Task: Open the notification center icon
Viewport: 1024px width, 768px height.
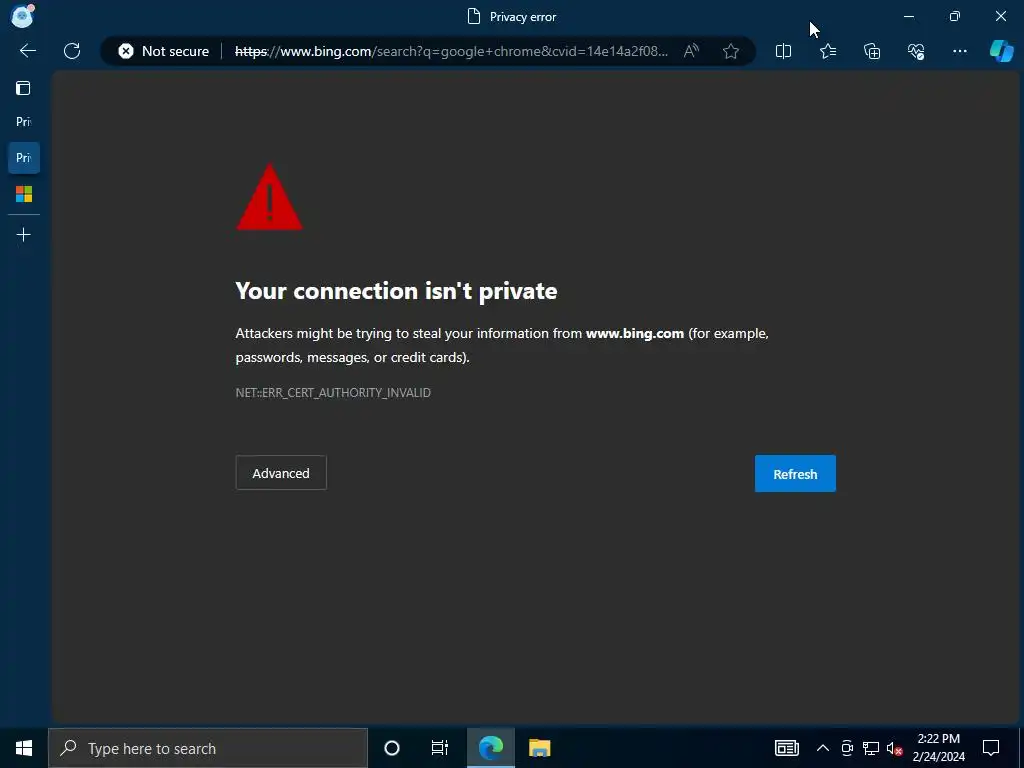Action: pos(991,748)
